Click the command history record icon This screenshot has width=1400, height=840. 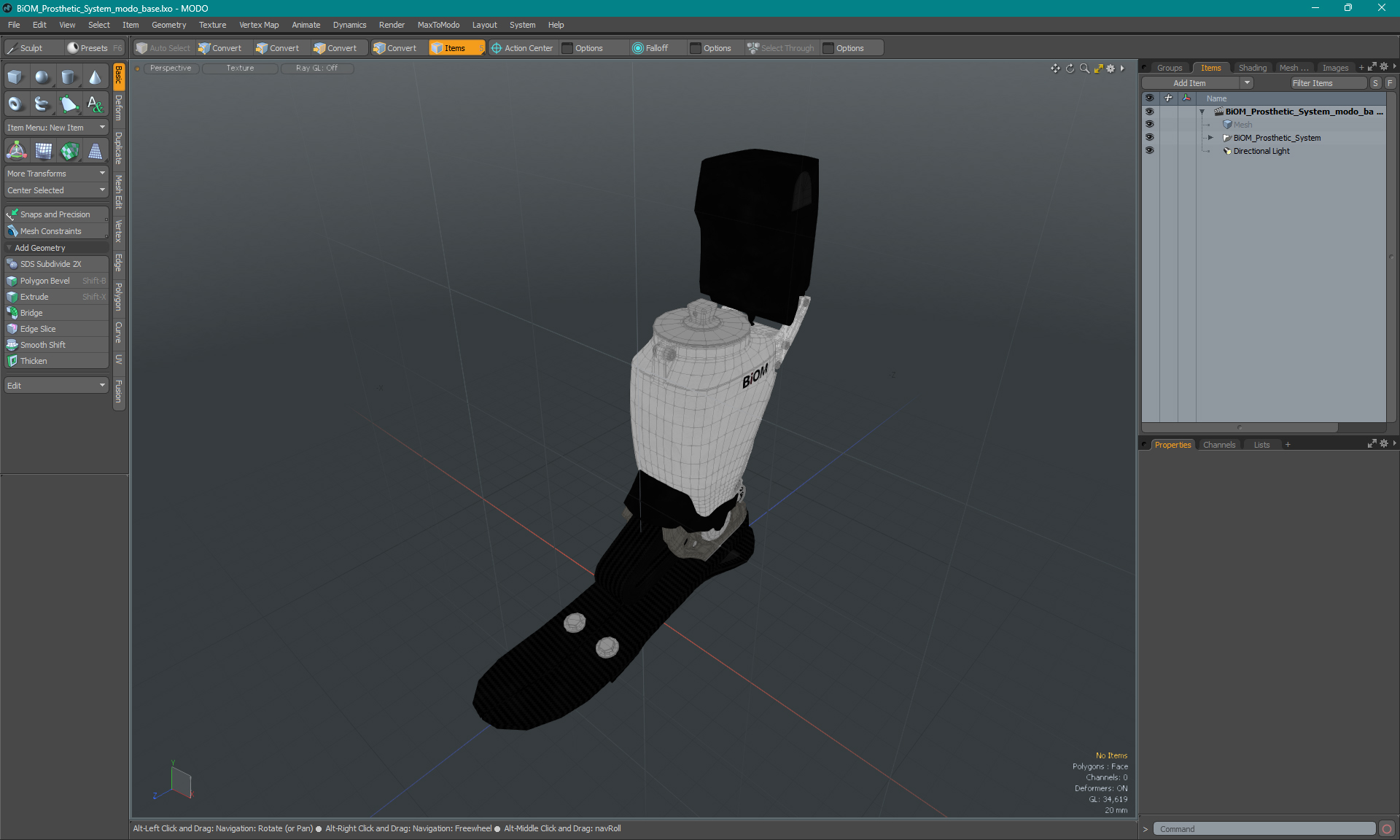(x=1387, y=829)
